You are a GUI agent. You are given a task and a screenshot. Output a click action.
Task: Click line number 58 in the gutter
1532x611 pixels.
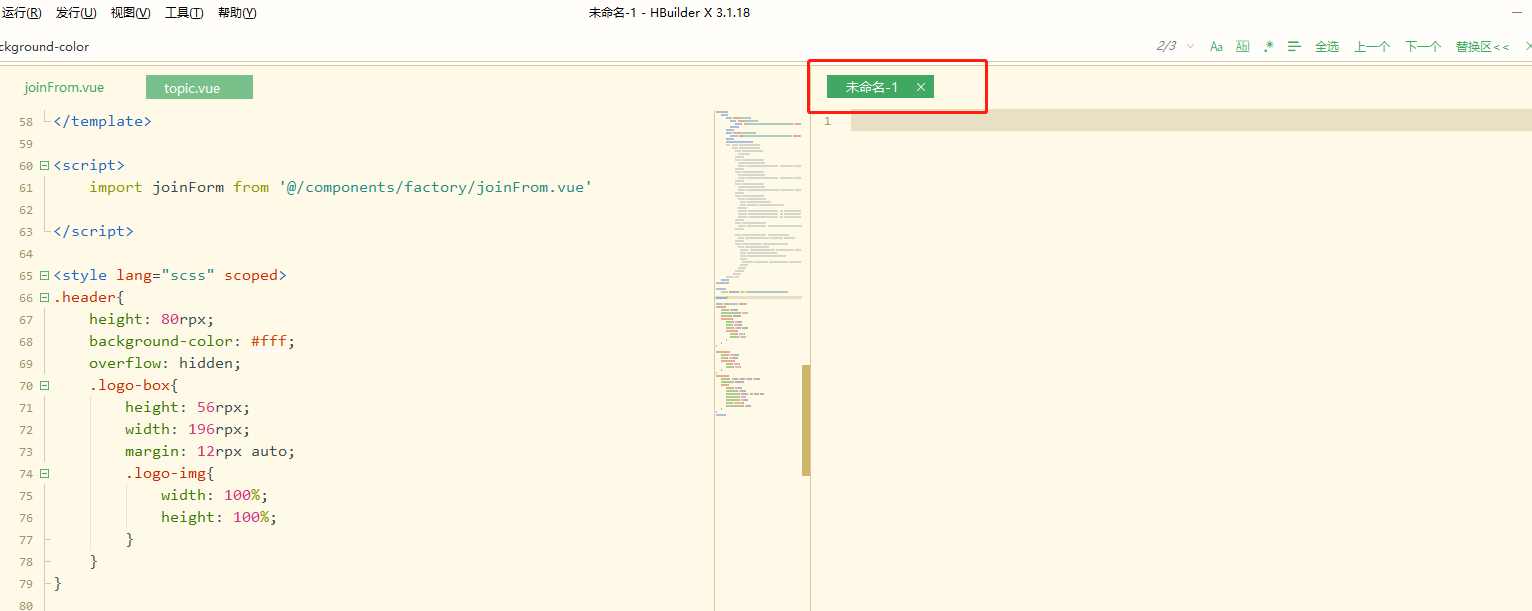pyautogui.click(x=26, y=121)
